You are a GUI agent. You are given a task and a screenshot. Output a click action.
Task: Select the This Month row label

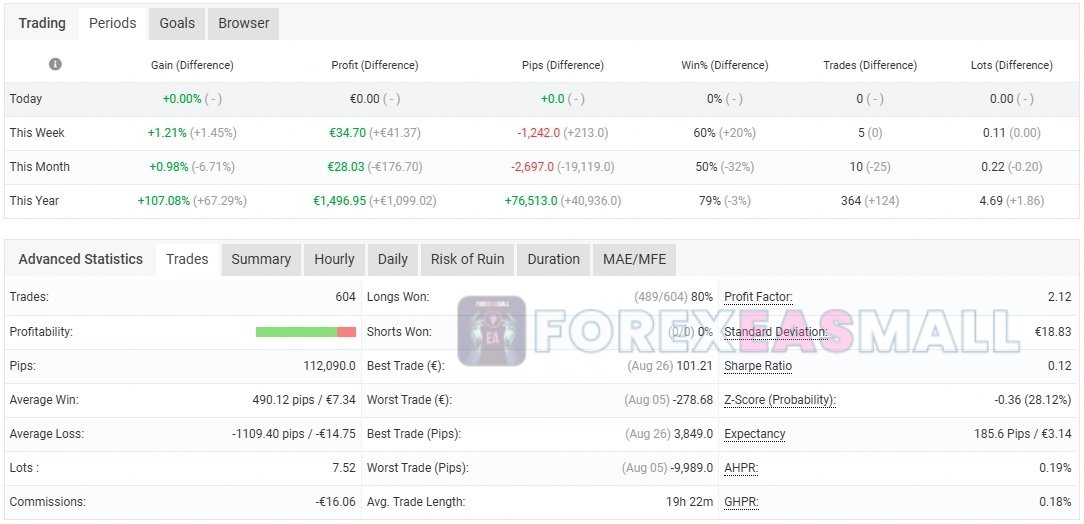39,167
